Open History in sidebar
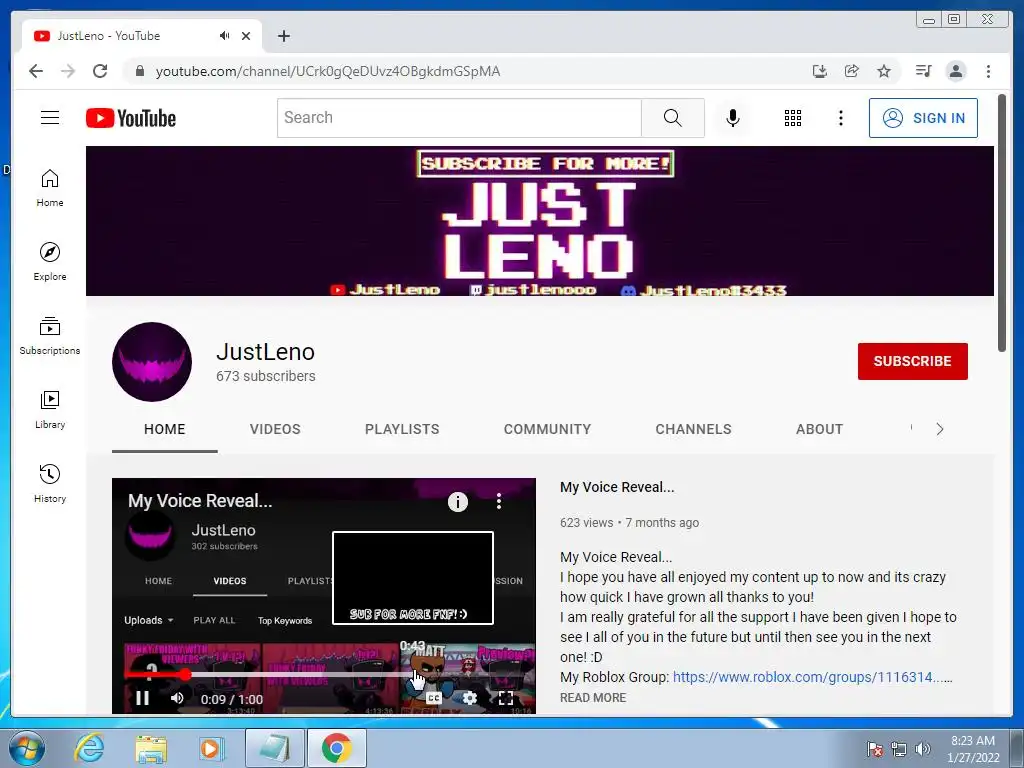1024x768 pixels. click(x=50, y=483)
